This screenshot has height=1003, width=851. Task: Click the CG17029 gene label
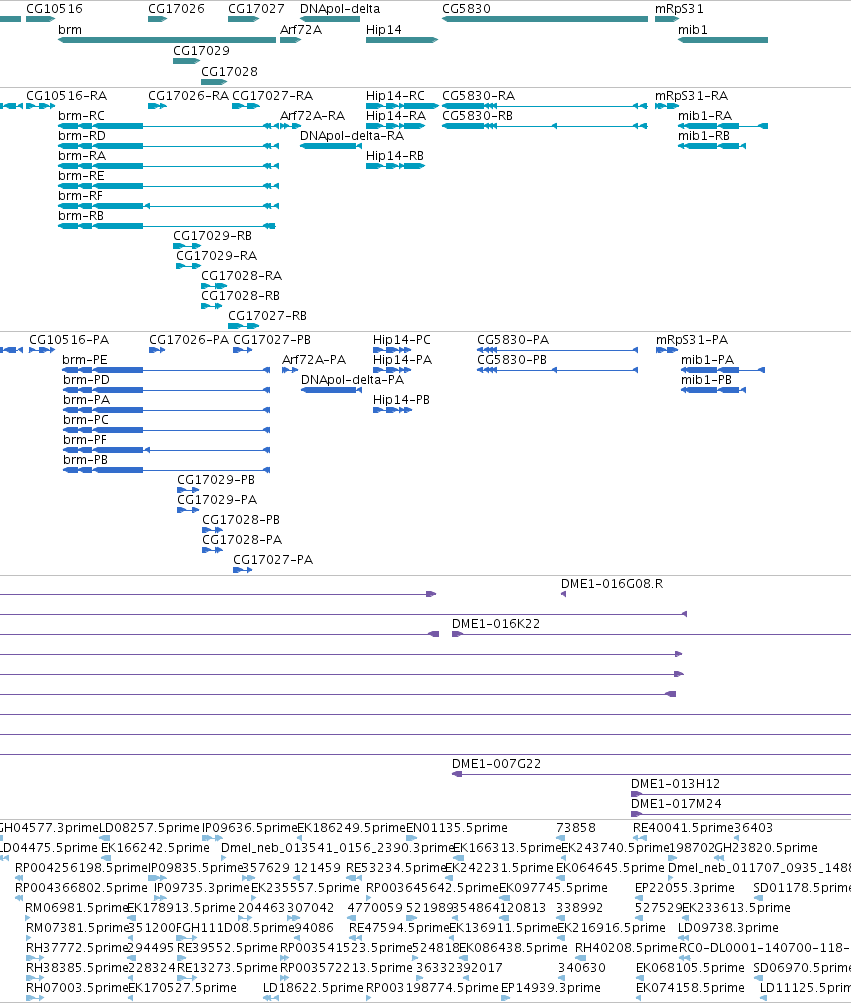point(201,51)
